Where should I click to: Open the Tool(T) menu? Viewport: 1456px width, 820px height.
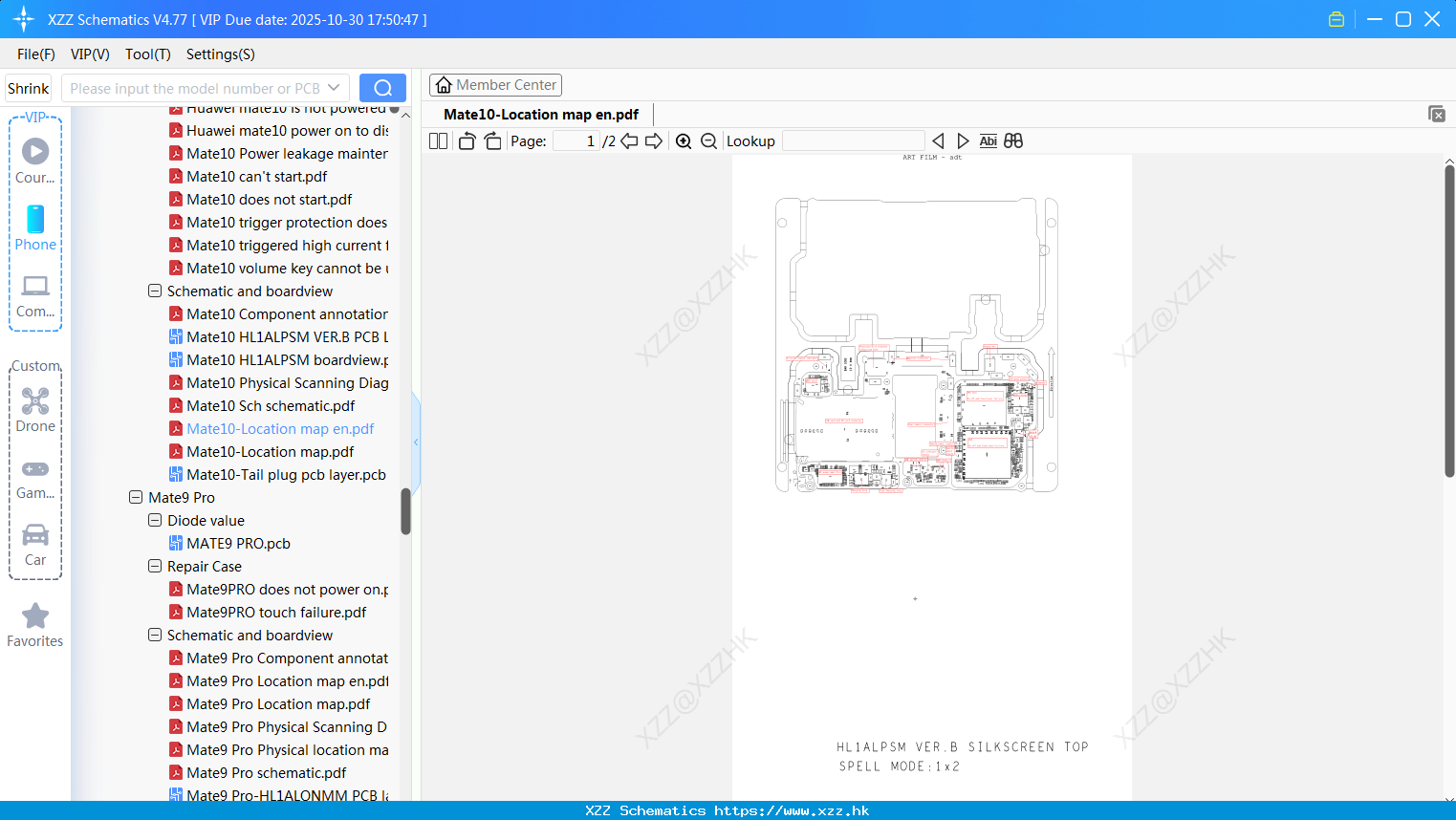click(x=148, y=54)
